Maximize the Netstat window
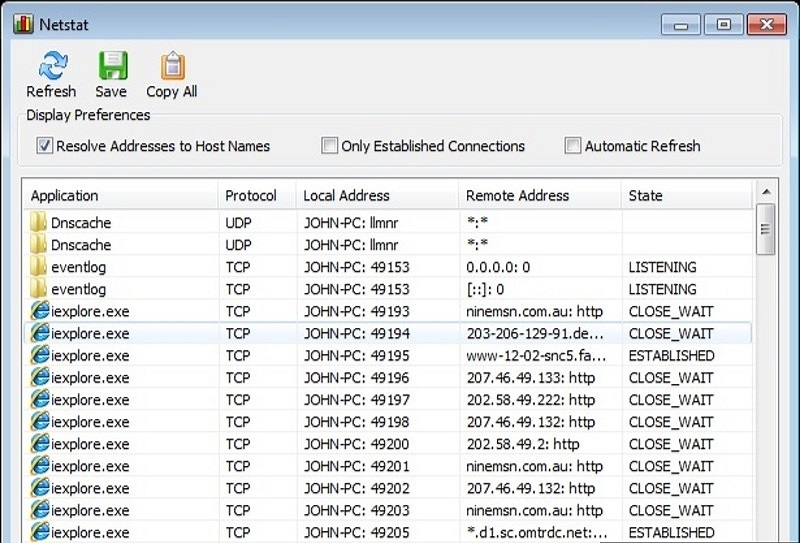800x543 pixels. 723,24
